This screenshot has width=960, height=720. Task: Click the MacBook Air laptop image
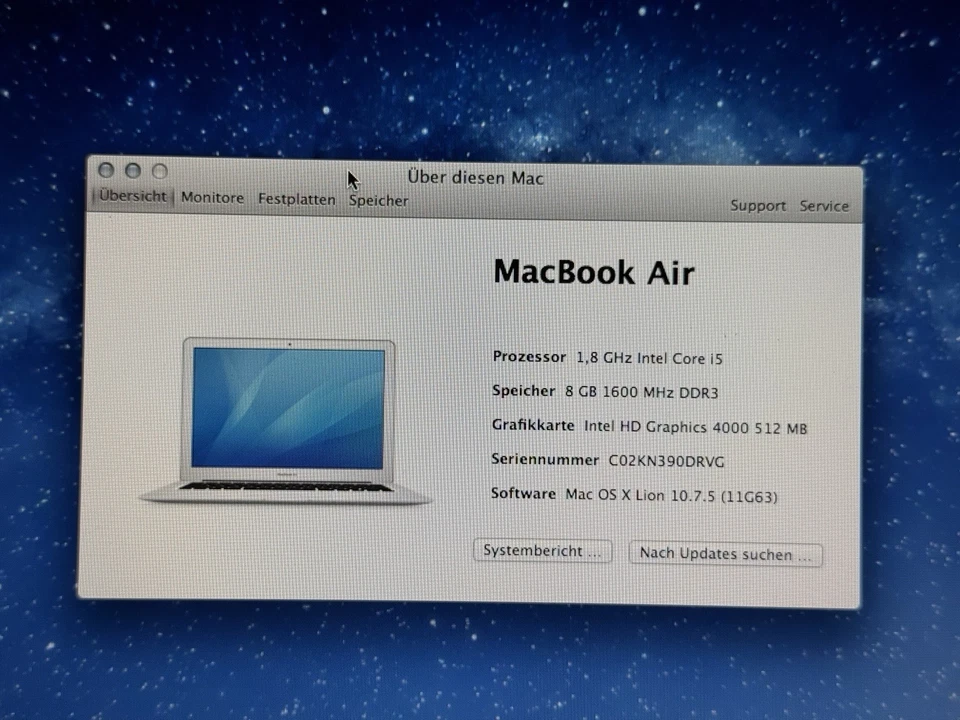pyautogui.click(x=286, y=421)
